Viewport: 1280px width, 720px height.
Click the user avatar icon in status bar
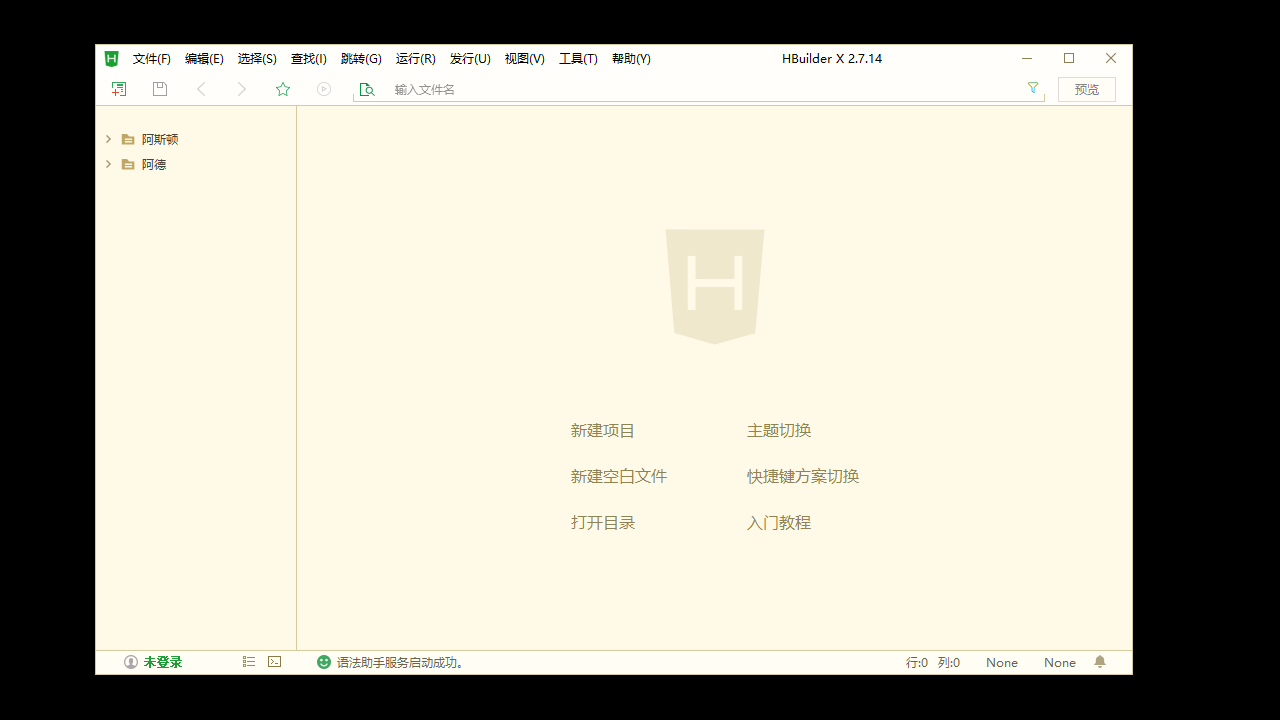point(131,662)
